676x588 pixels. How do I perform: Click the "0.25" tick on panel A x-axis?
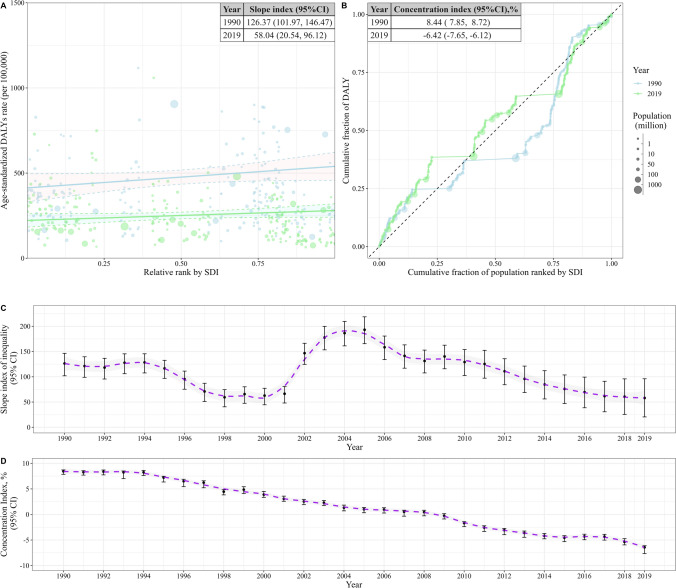click(x=104, y=264)
